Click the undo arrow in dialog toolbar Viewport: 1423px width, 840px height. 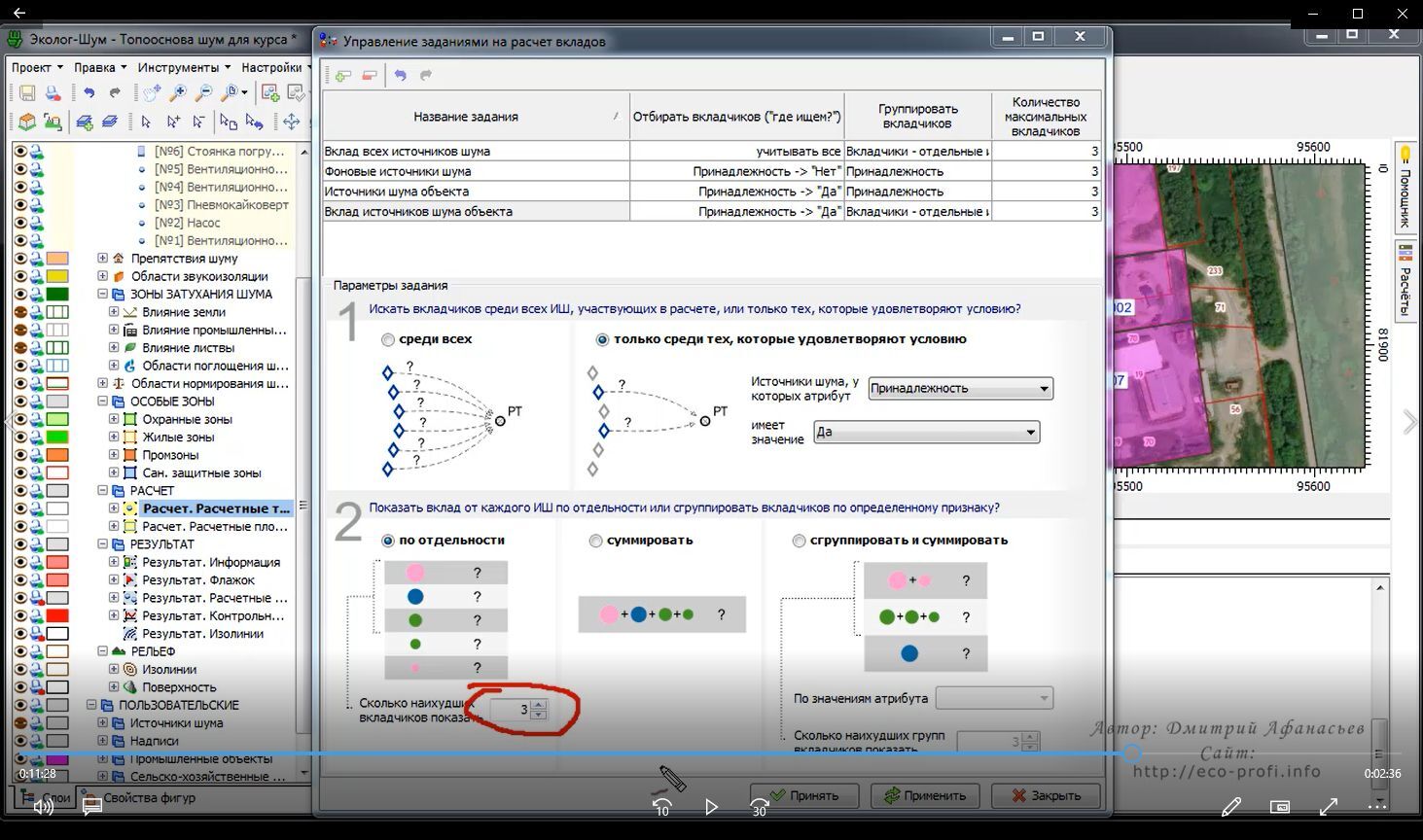click(400, 75)
